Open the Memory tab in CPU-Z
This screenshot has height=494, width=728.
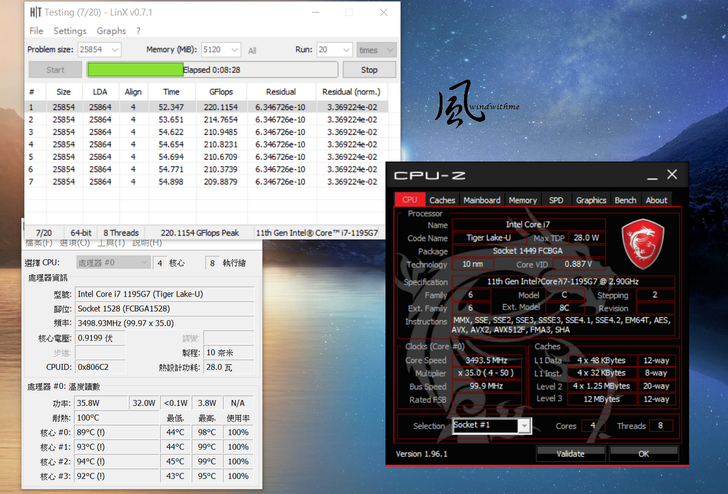(523, 200)
